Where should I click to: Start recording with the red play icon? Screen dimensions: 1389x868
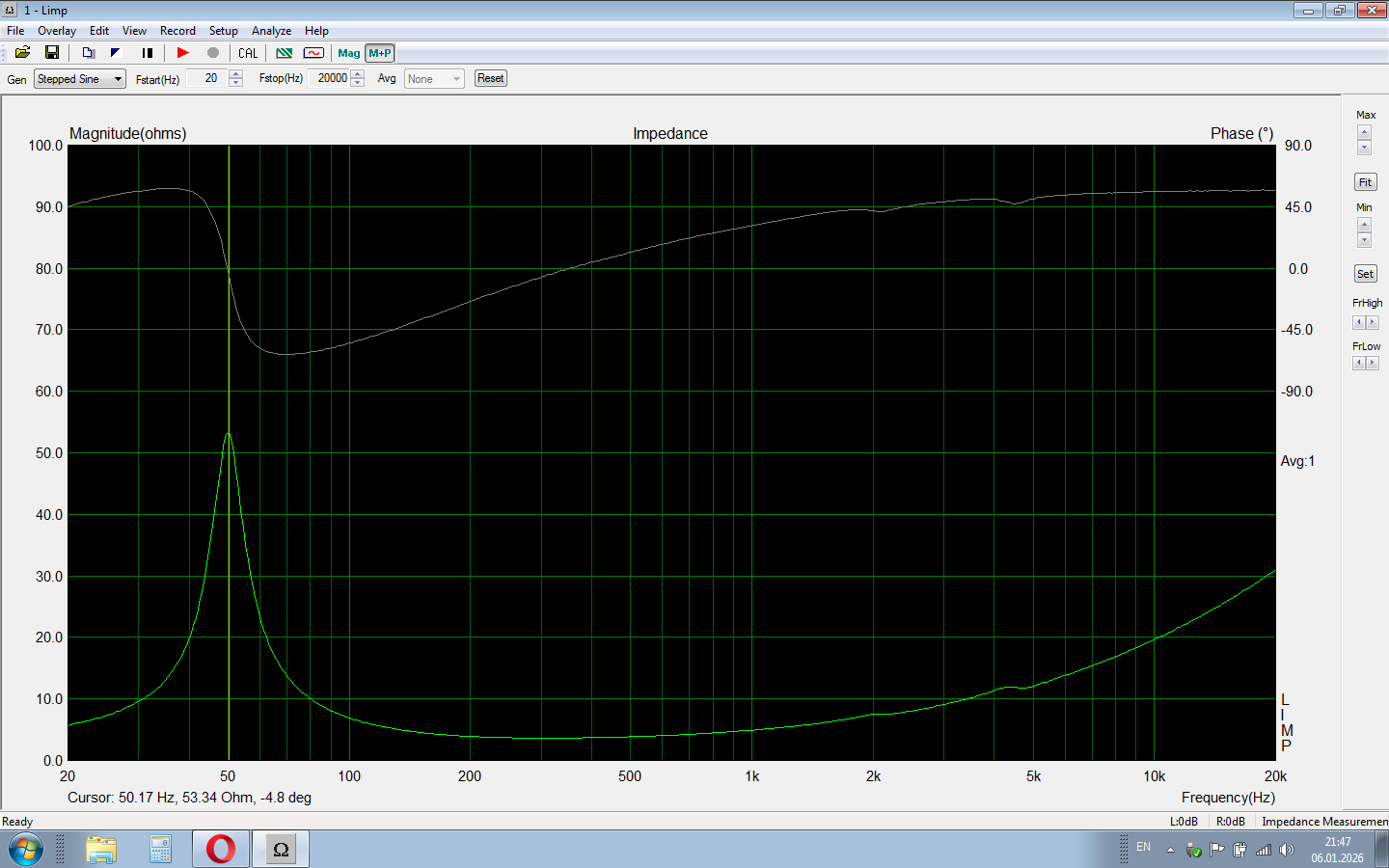182,53
